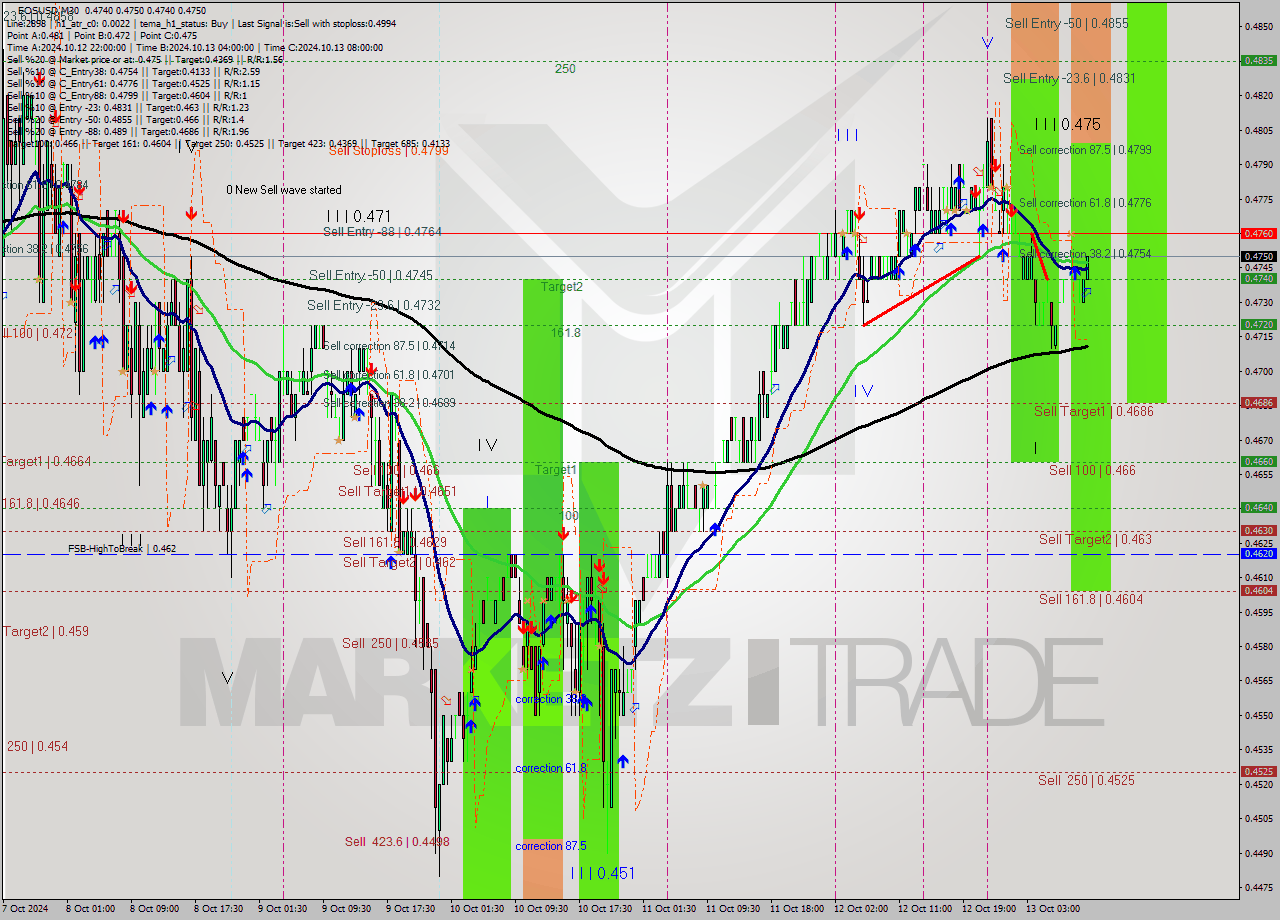
Task: Select the 'correction 87.5' blue label
Action: pyautogui.click(x=551, y=846)
